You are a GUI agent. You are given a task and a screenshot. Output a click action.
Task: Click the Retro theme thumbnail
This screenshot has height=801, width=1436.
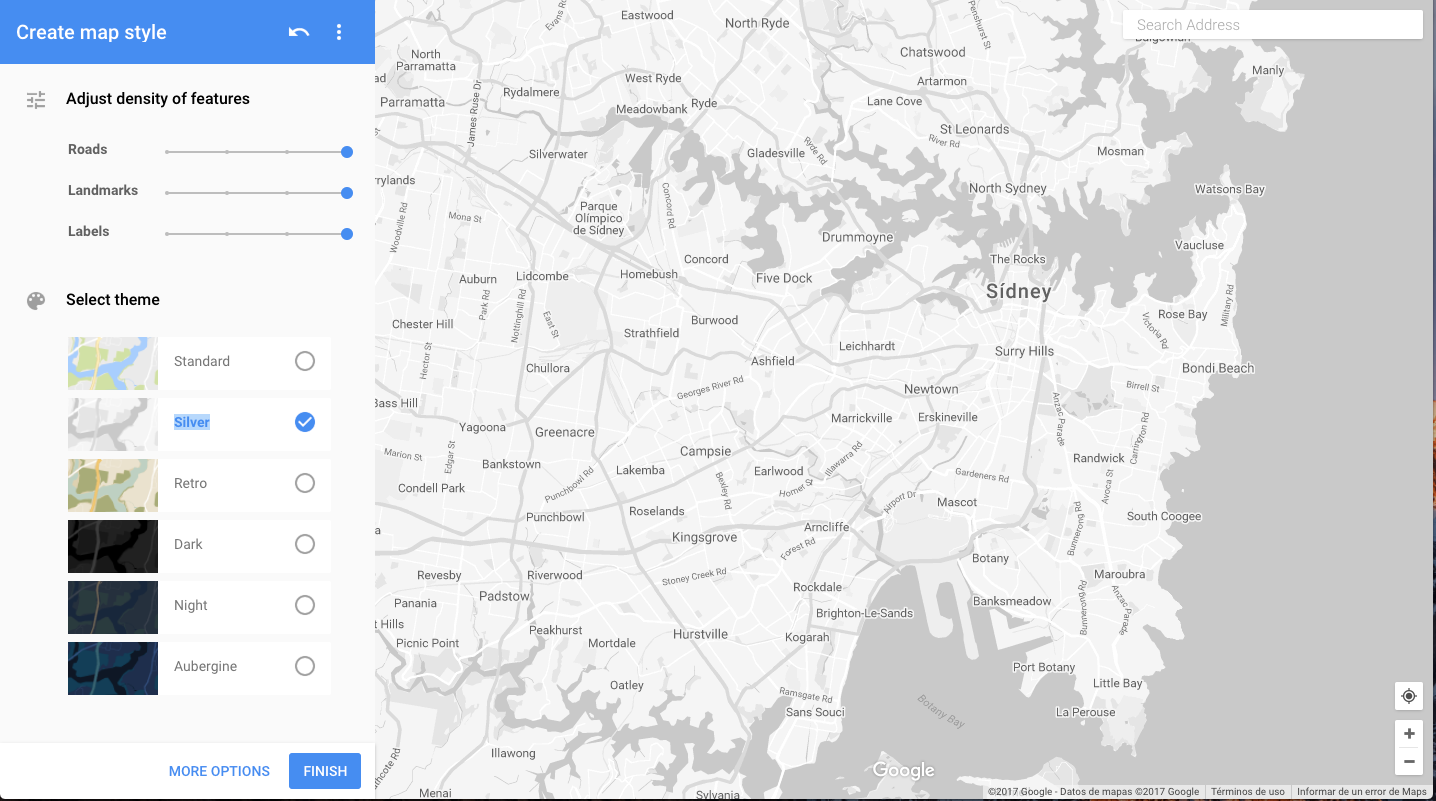pos(113,485)
